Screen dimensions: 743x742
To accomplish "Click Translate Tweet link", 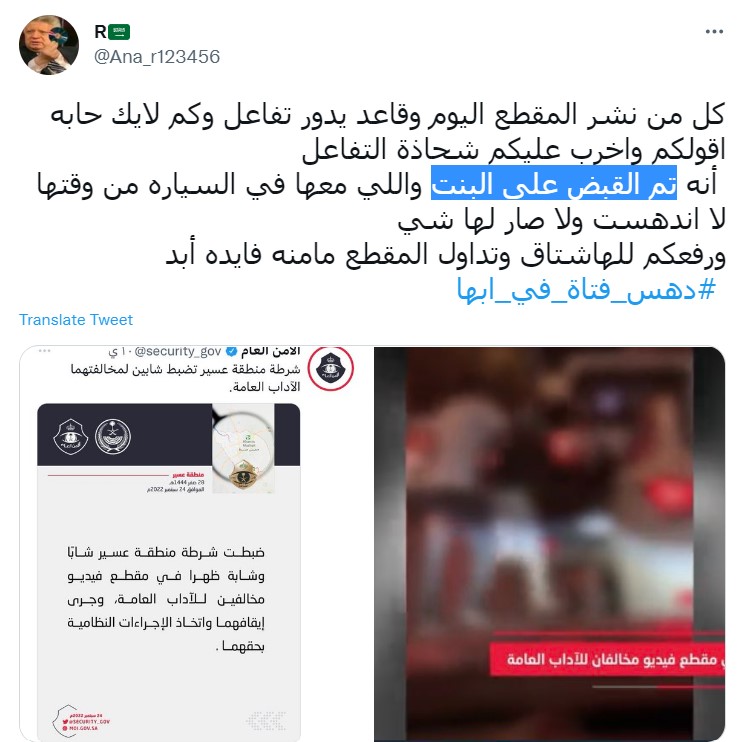I will (x=76, y=320).
